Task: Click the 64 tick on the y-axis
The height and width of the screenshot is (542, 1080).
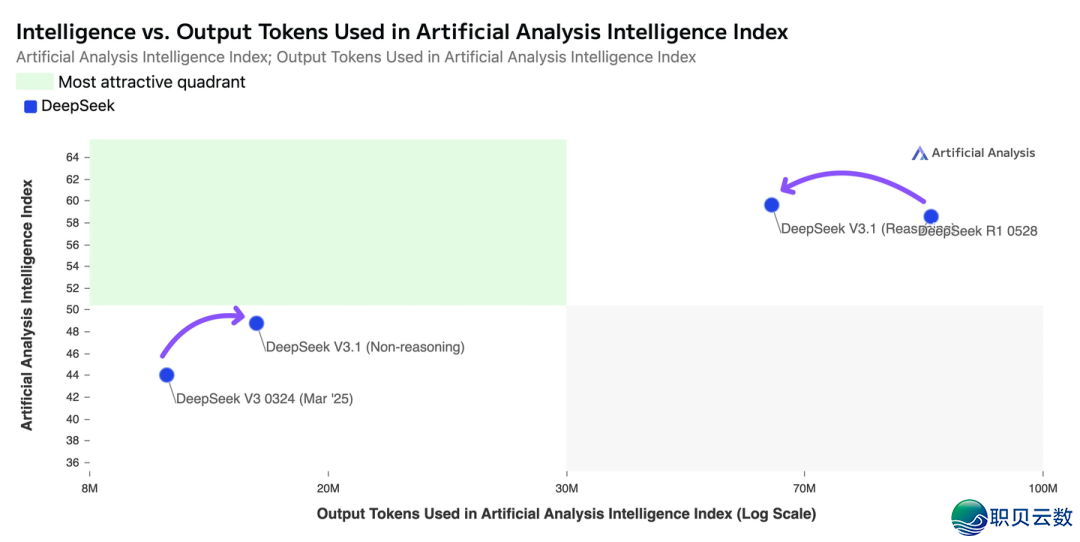Action: (73, 157)
